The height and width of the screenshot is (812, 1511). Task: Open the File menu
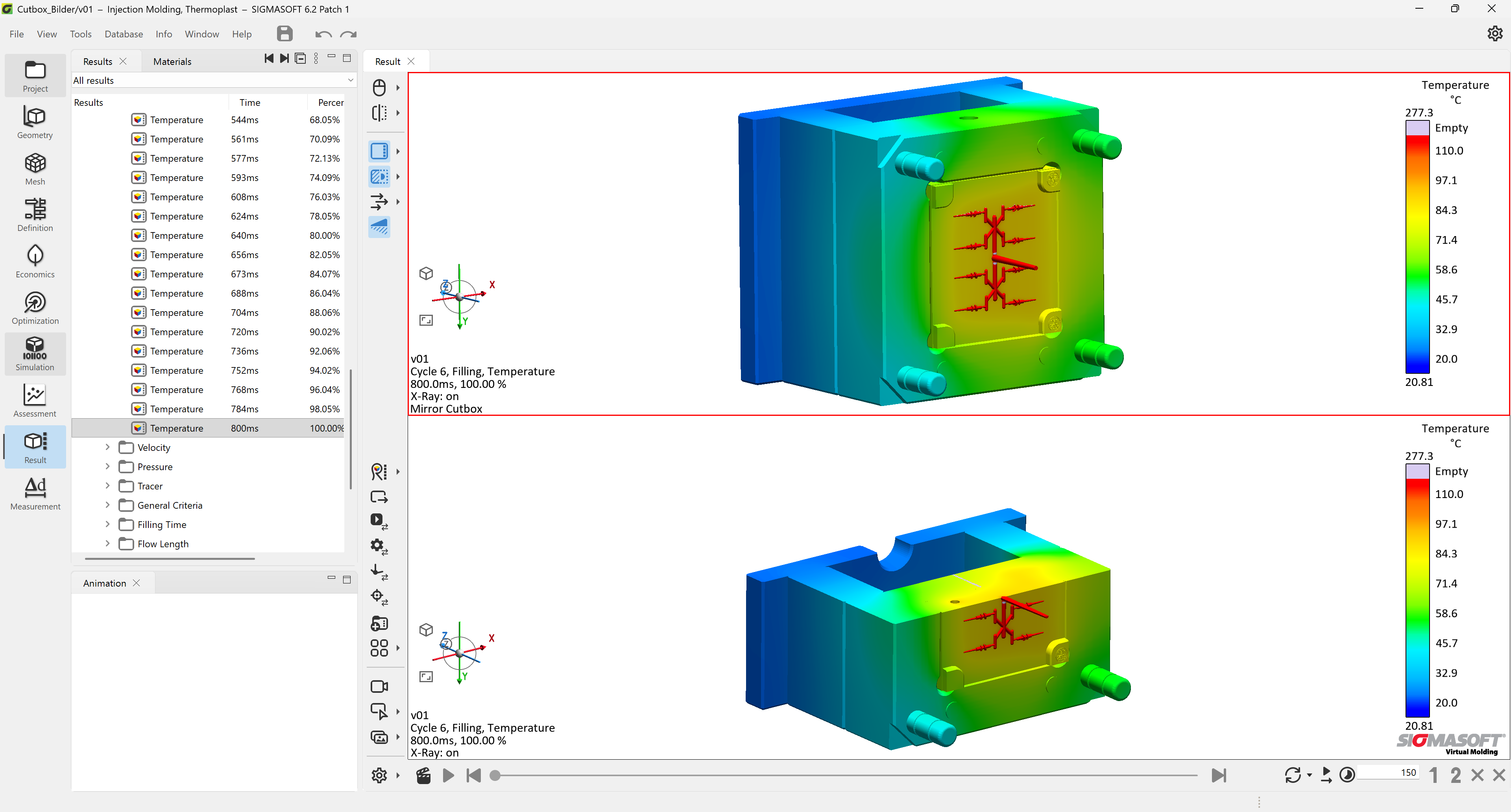pos(17,34)
